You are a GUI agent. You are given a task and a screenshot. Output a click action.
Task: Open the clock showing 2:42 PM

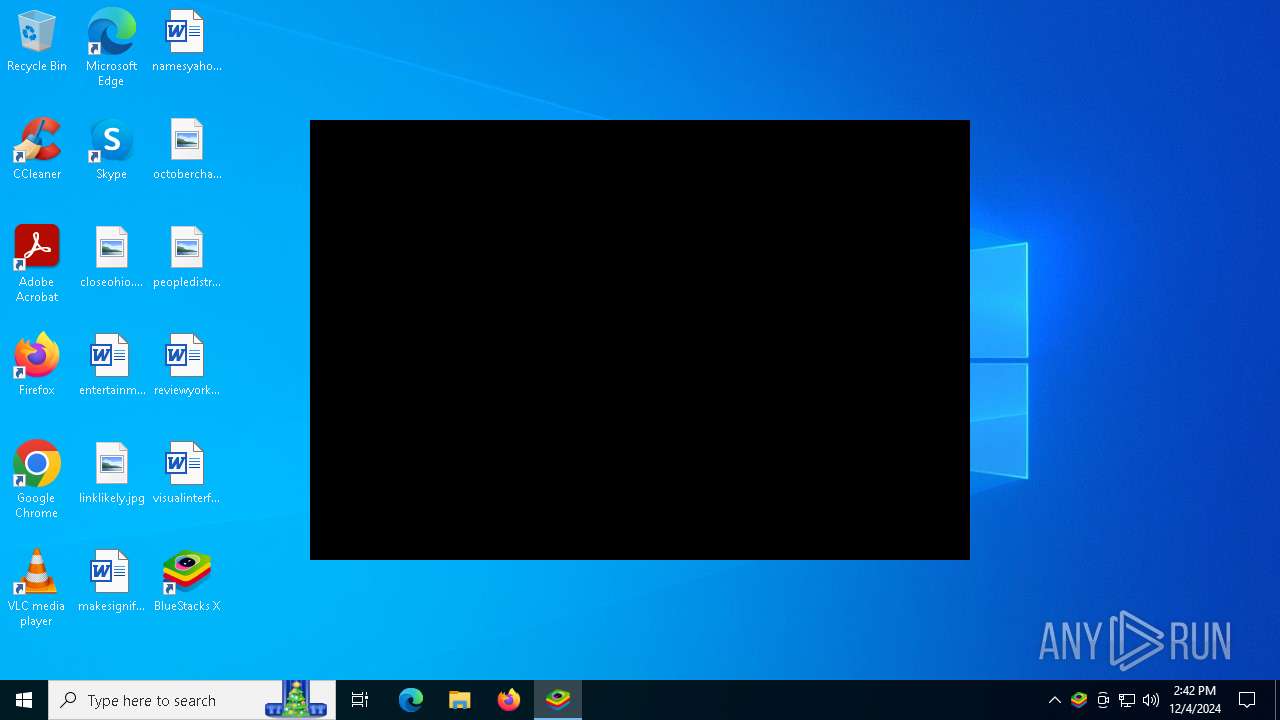1195,700
